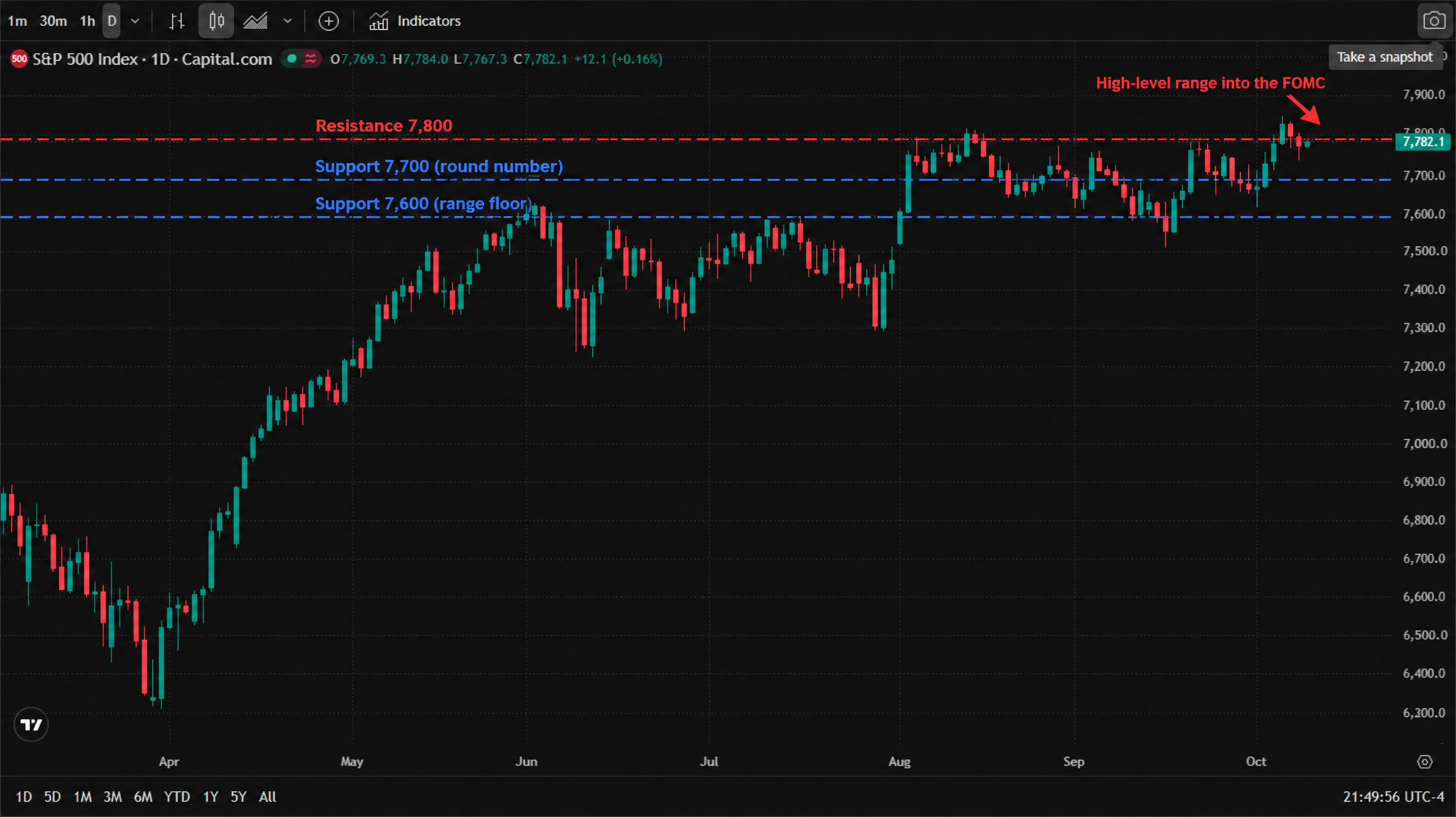Open the TradingView logo link
The height and width of the screenshot is (817, 1456).
click(31, 724)
